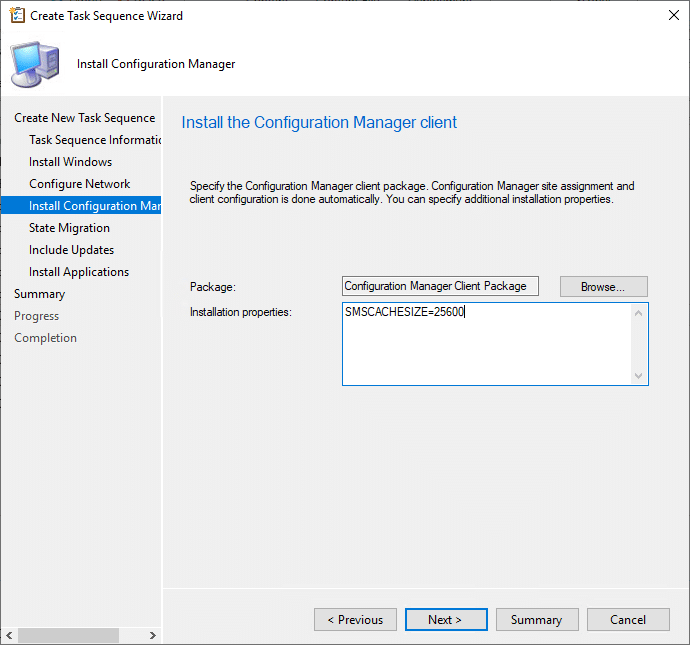Click the sidebar left scroll arrow
The image size is (690, 645).
(9, 635)
